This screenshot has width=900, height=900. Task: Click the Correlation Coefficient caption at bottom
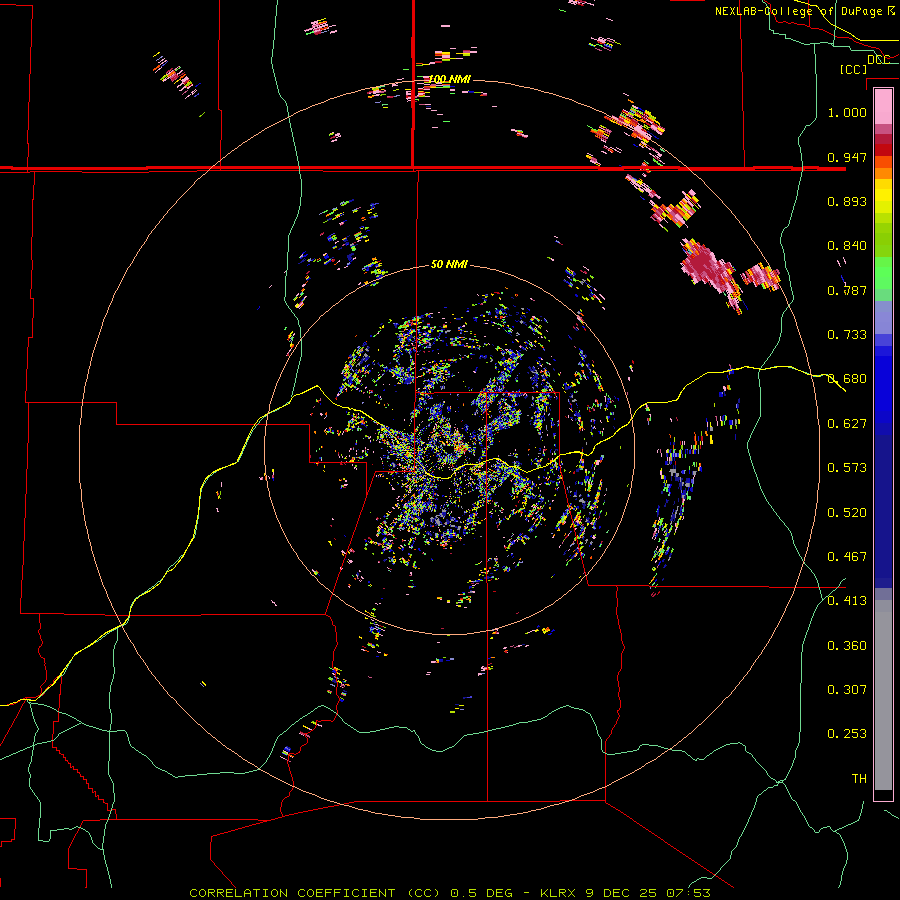tap(450, 893)
